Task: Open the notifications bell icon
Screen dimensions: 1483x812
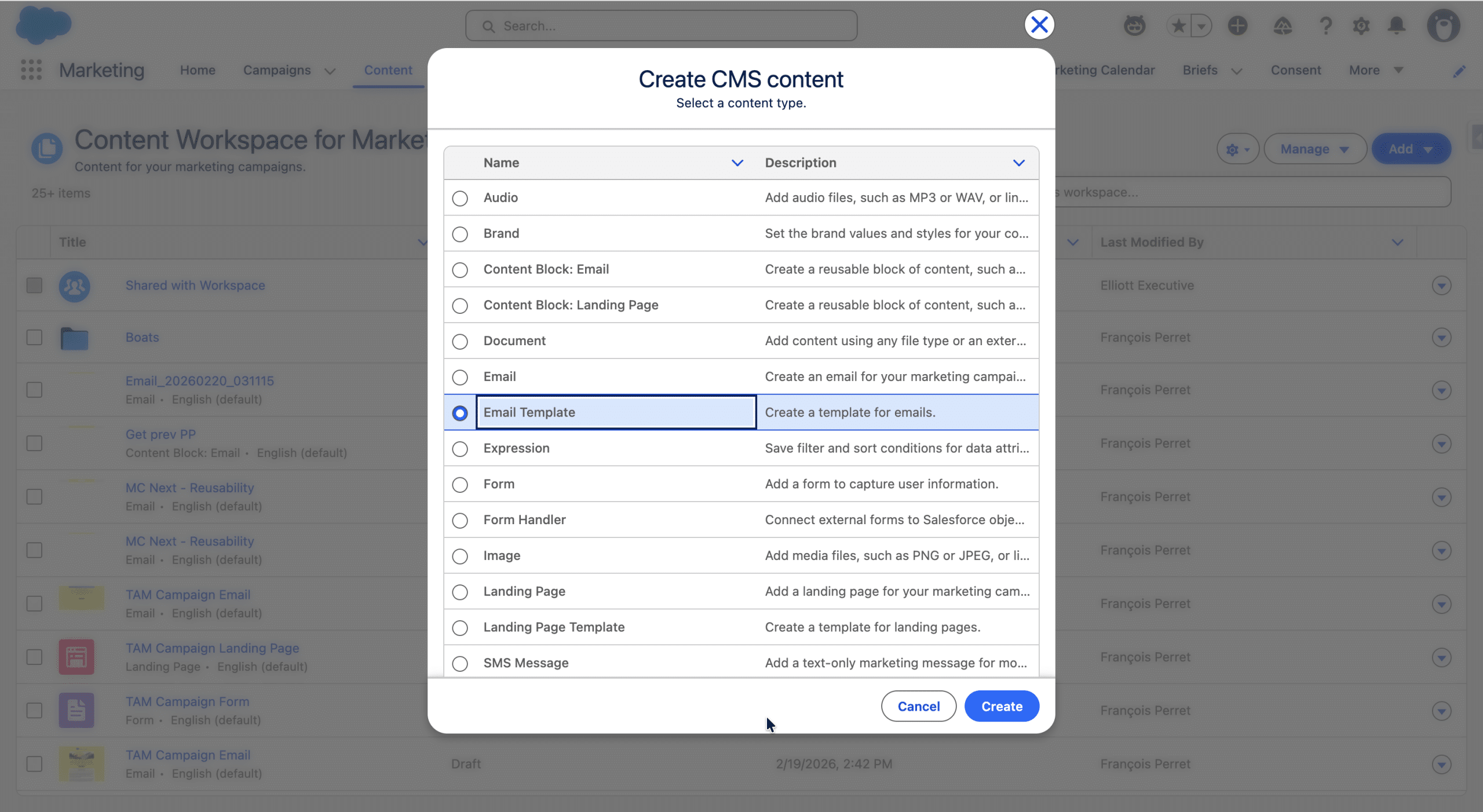Action: pos(1397,25)
